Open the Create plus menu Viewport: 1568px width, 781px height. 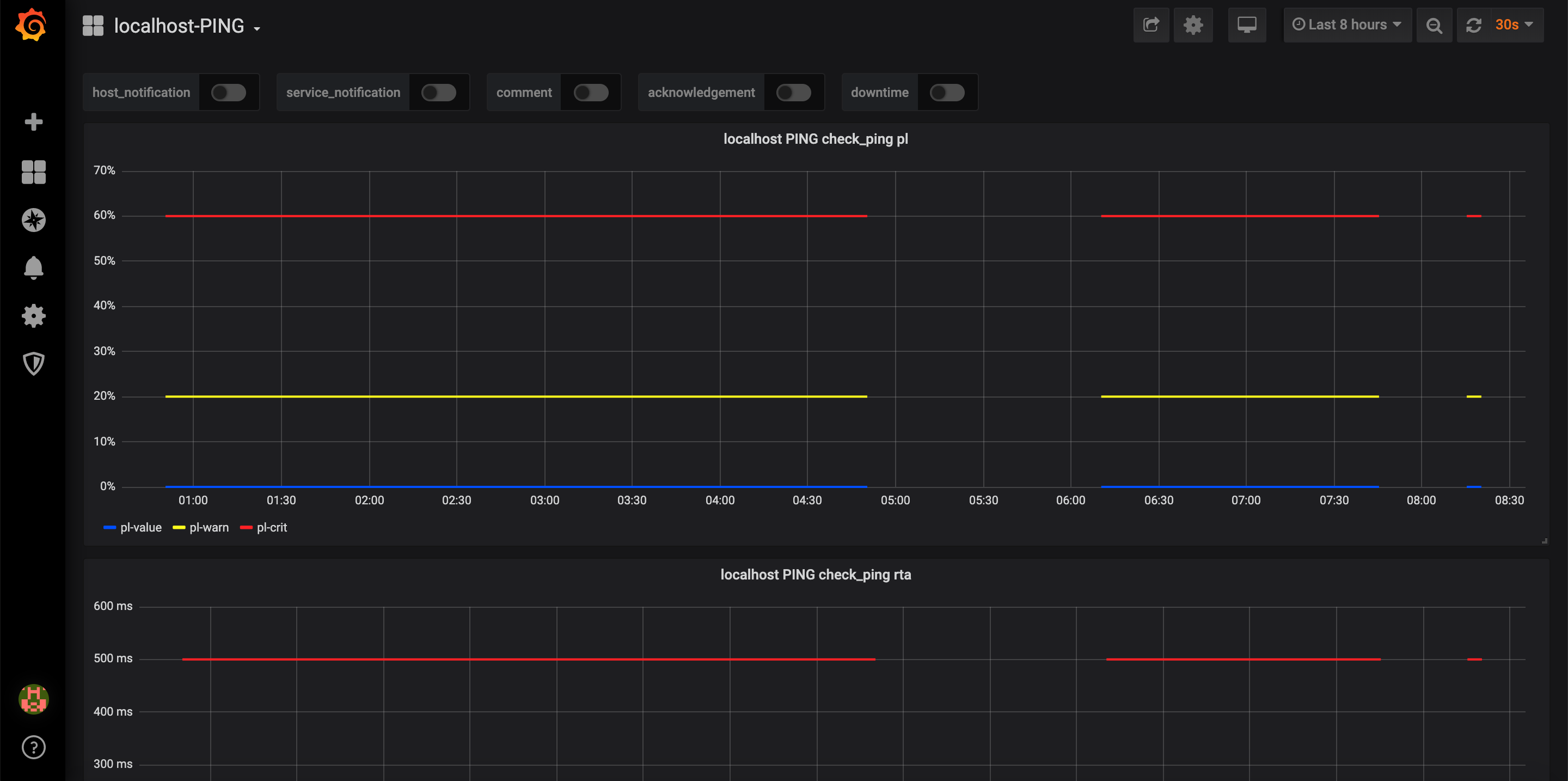[x=33, y=122]
